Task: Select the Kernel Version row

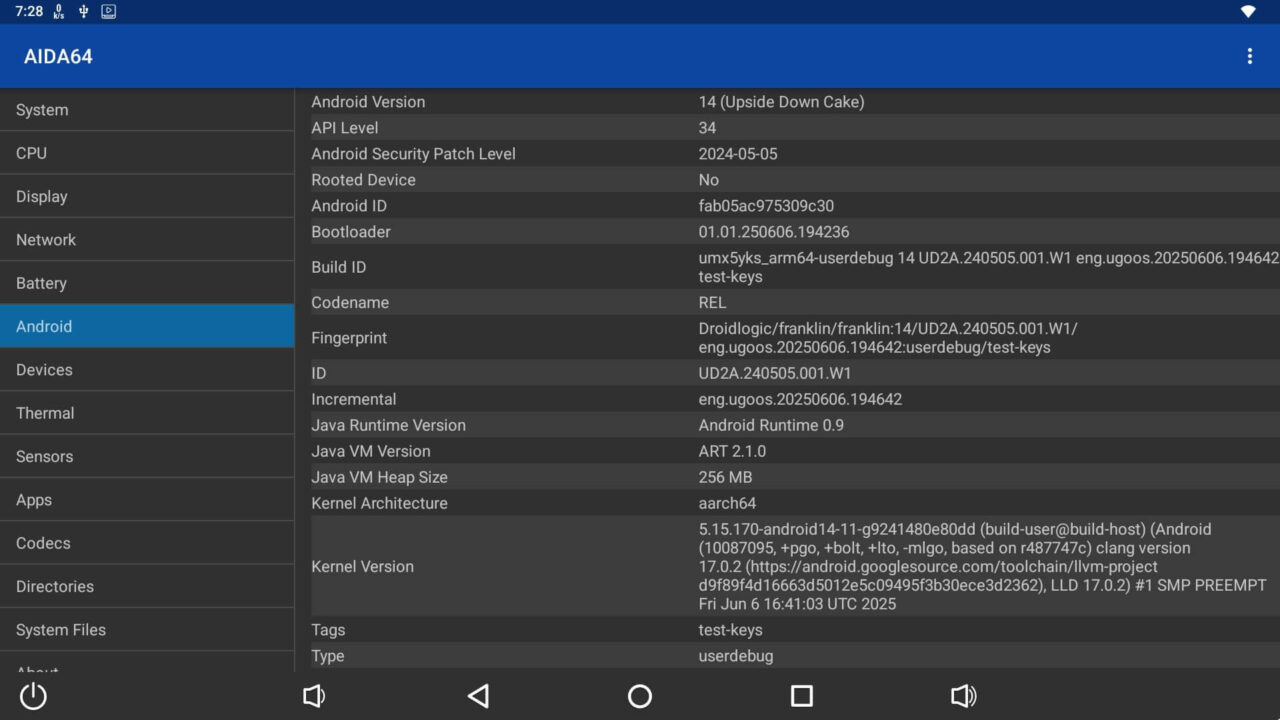Action: click(790, 566)
